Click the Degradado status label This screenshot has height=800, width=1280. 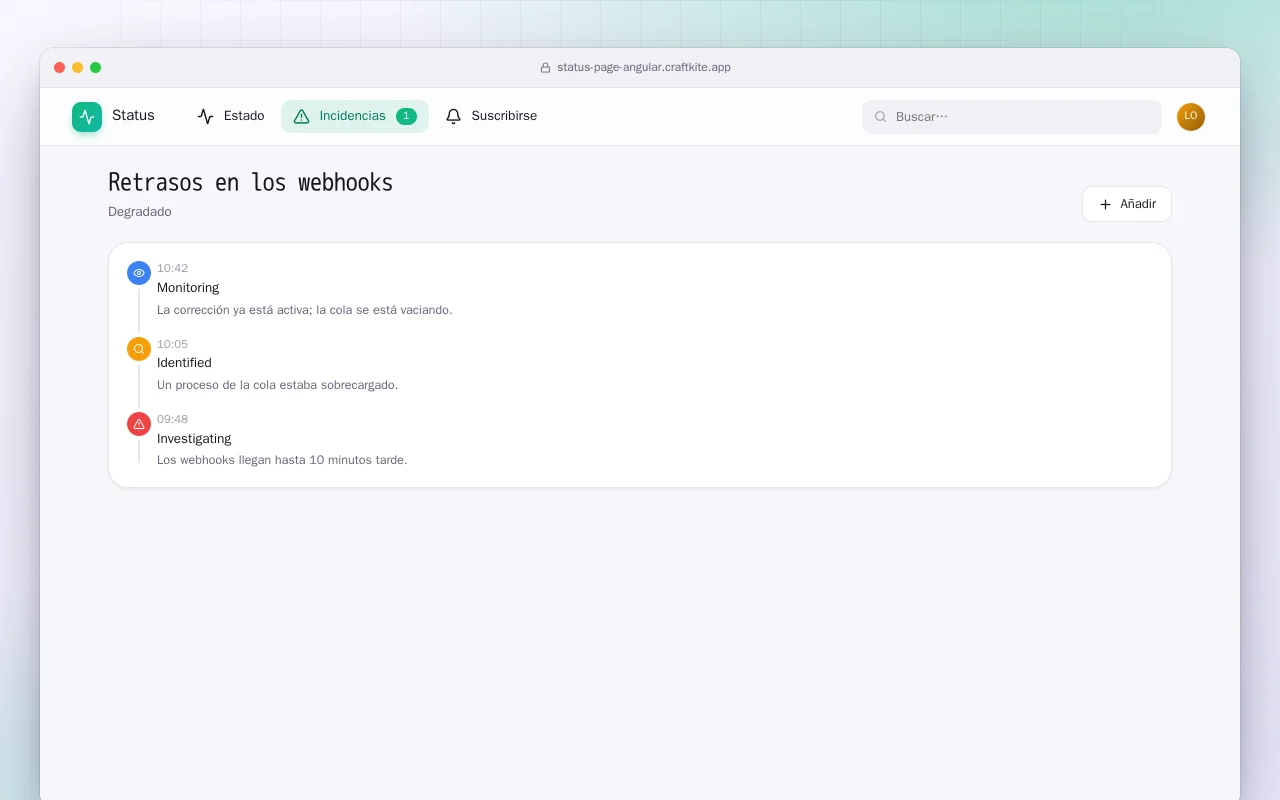(140, 212)
